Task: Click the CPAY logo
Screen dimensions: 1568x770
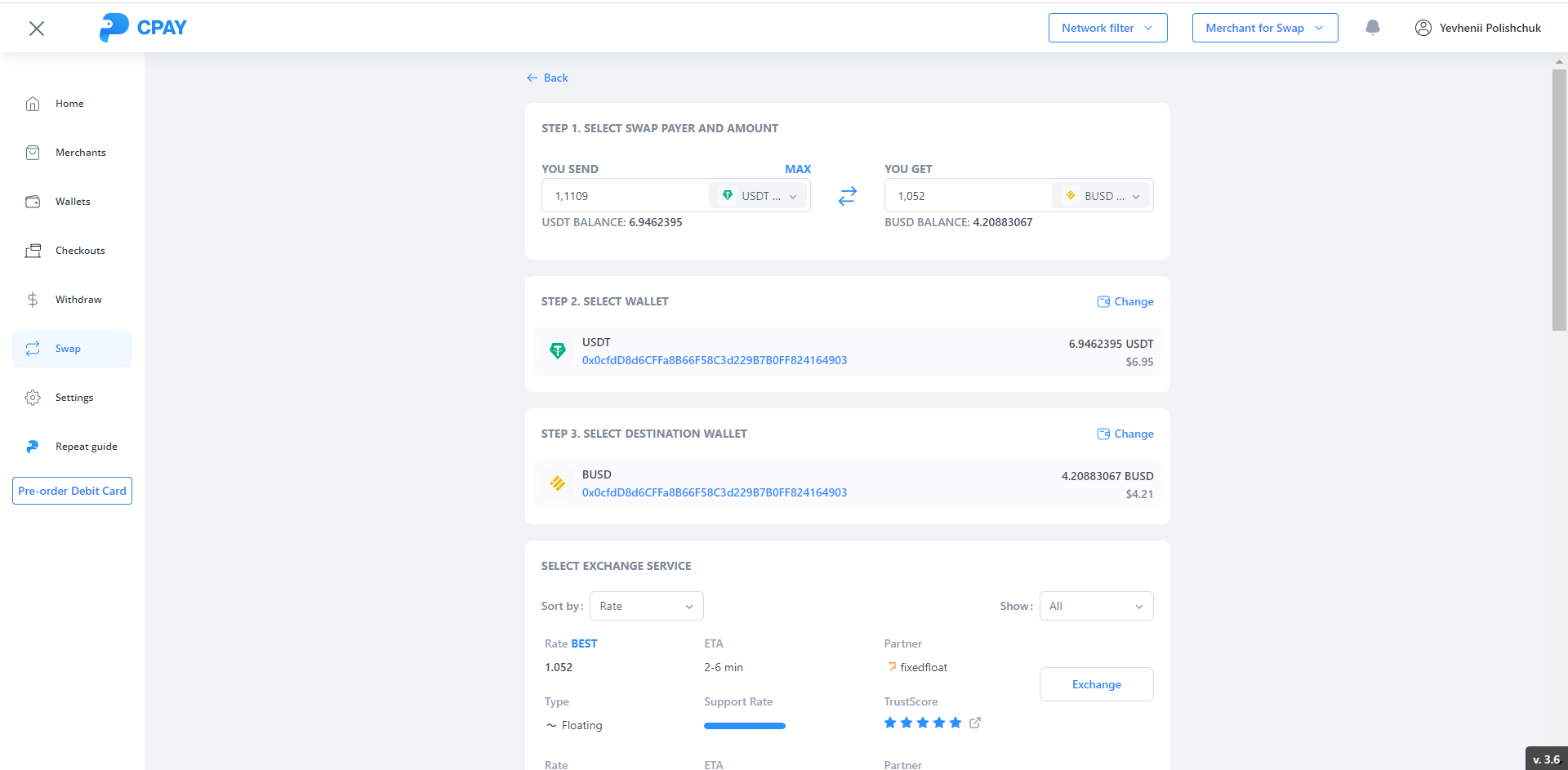Action: tap(143, 28)
